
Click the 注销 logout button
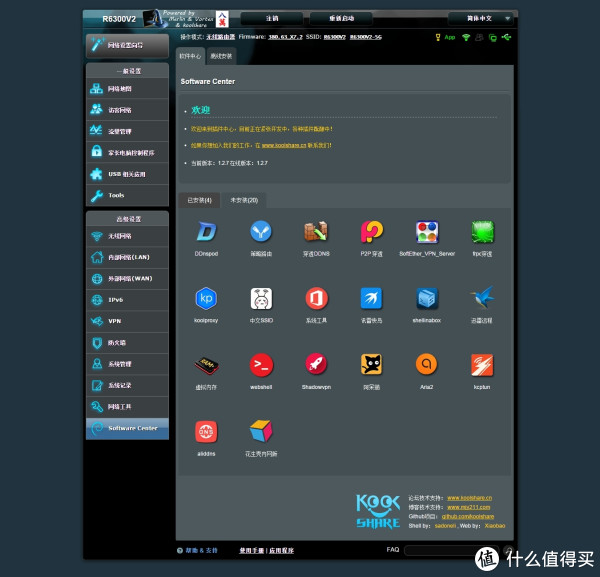pos(273,18)
